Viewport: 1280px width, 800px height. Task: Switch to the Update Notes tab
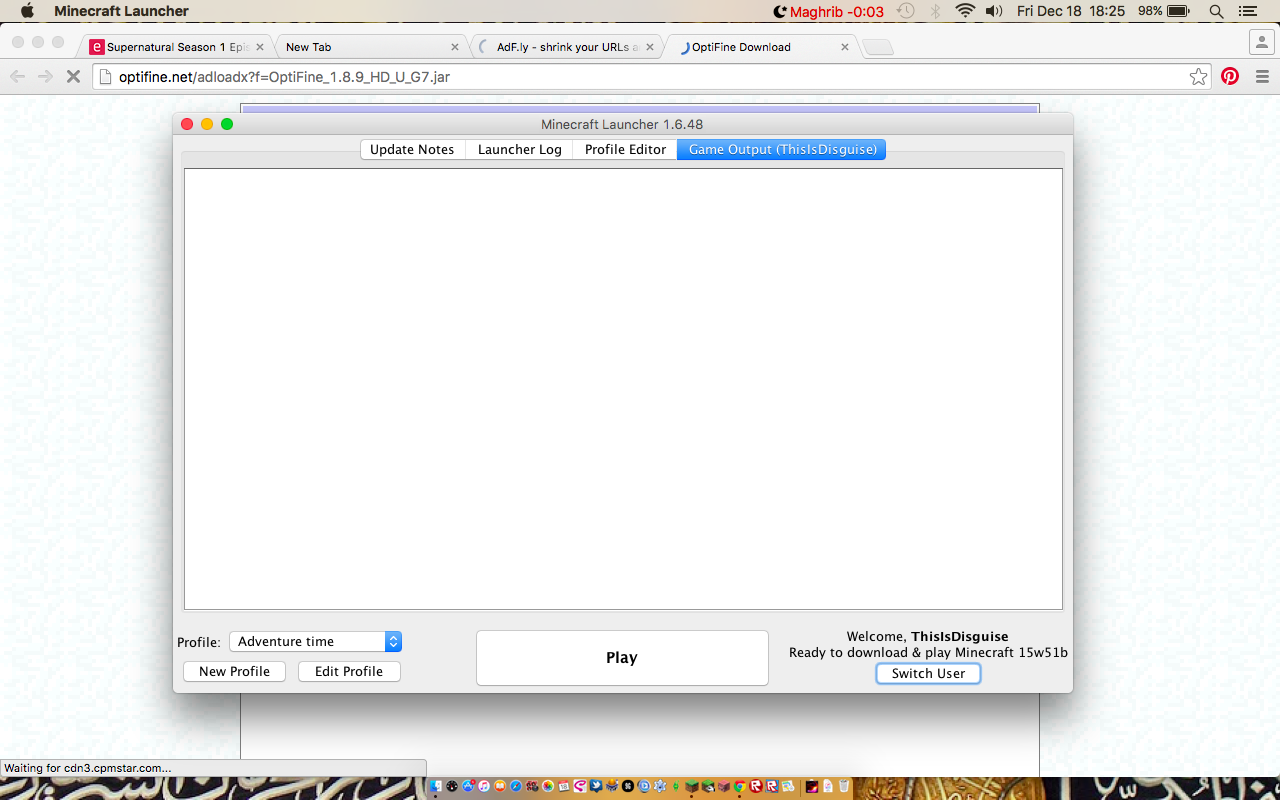click(x=412, y=149)
